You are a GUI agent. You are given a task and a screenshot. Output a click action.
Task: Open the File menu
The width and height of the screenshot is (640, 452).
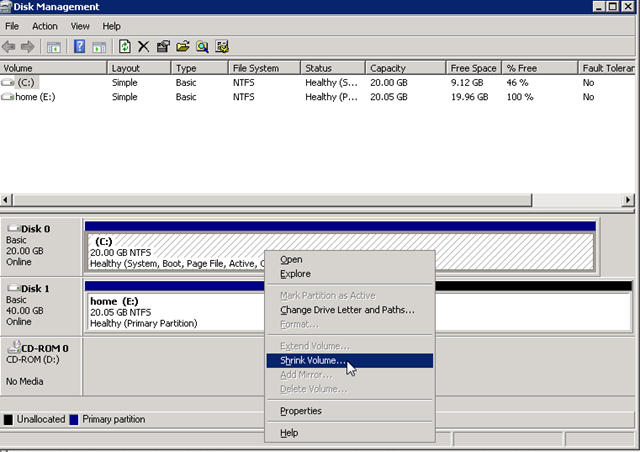click(x=12, y=26)
